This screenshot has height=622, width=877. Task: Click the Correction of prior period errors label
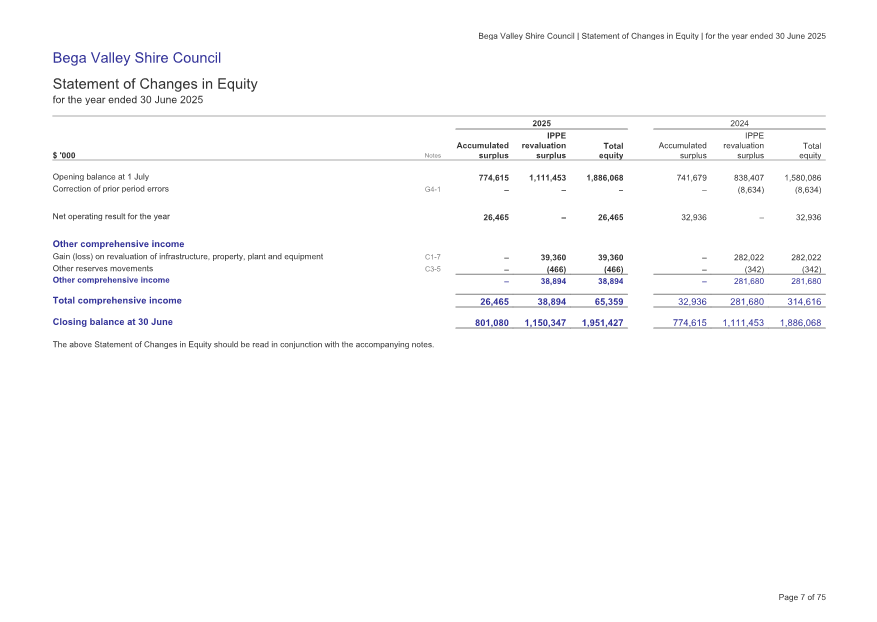pyautogui.click(x=110, y=189)
